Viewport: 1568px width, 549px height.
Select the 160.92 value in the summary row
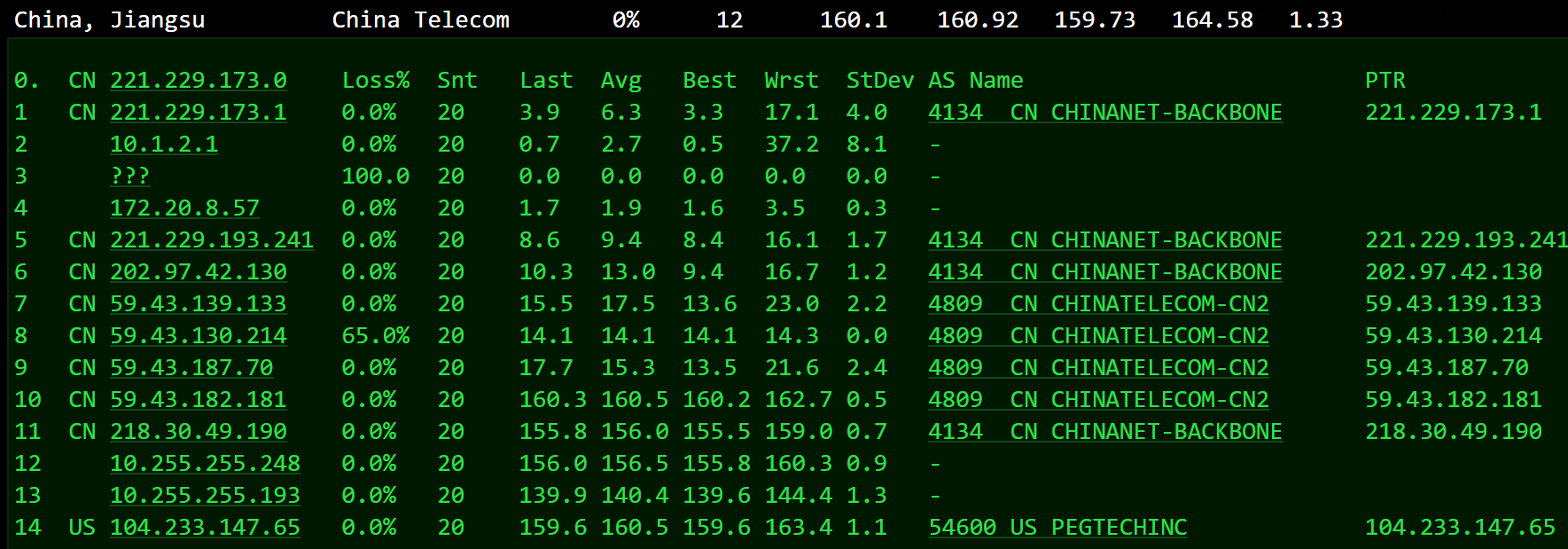(x=978, y=20)
